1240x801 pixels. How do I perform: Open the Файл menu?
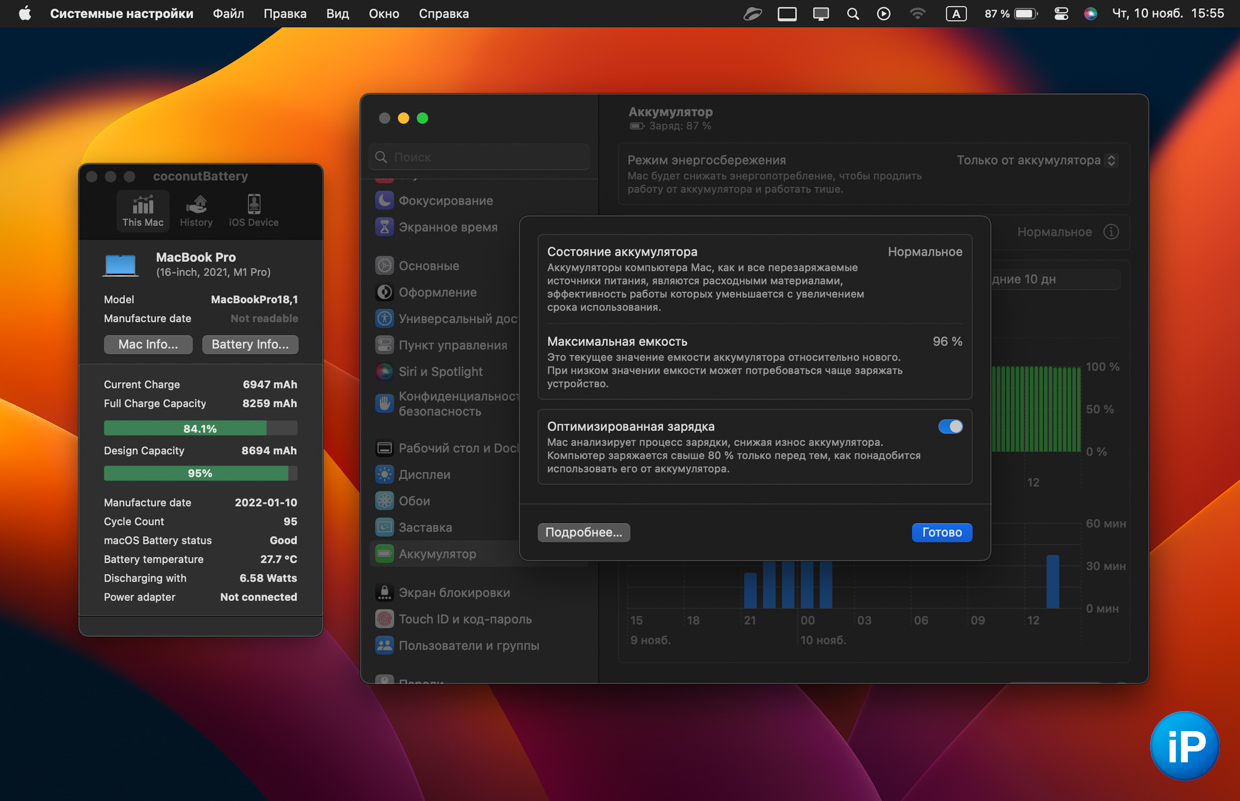228,14
